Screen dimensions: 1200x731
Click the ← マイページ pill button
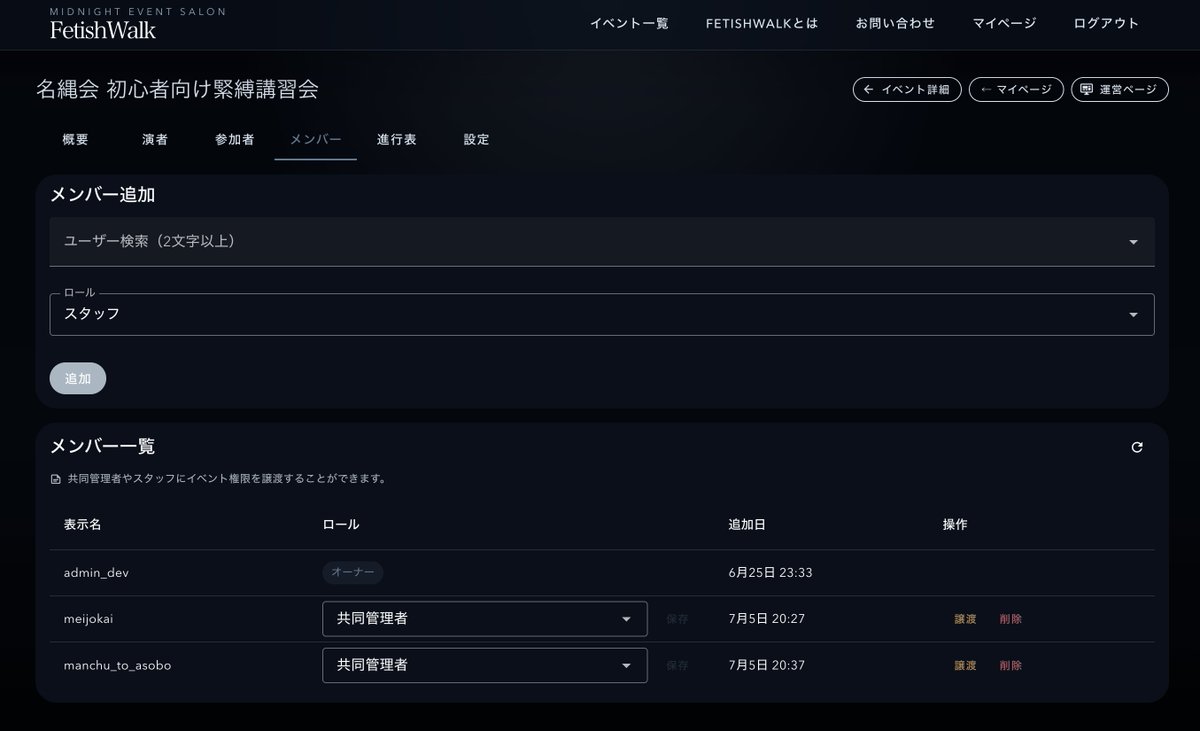pyautogui.click(x=1016, y=90)
